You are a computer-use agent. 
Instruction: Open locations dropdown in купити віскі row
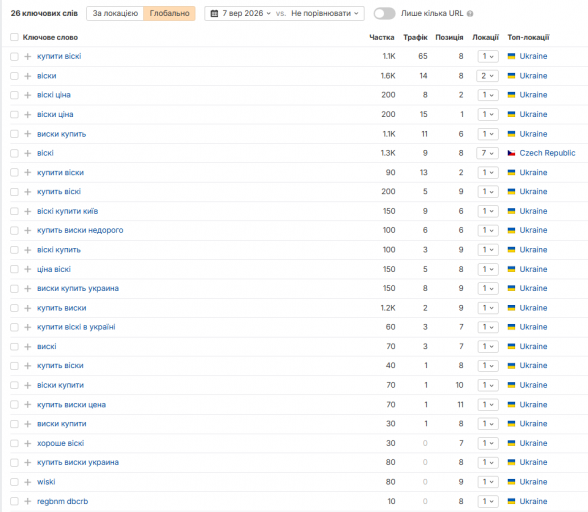pyautogui.click(x=488, y=56)
